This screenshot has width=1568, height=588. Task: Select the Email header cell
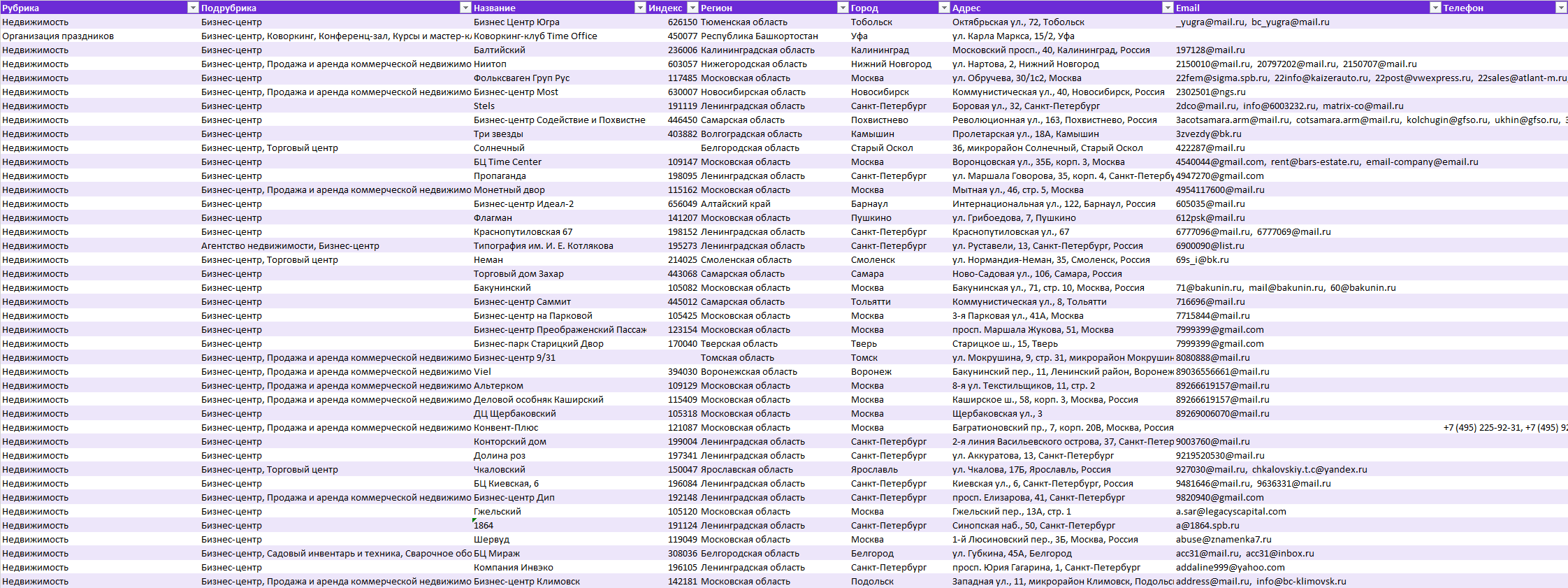[1307, 8]
